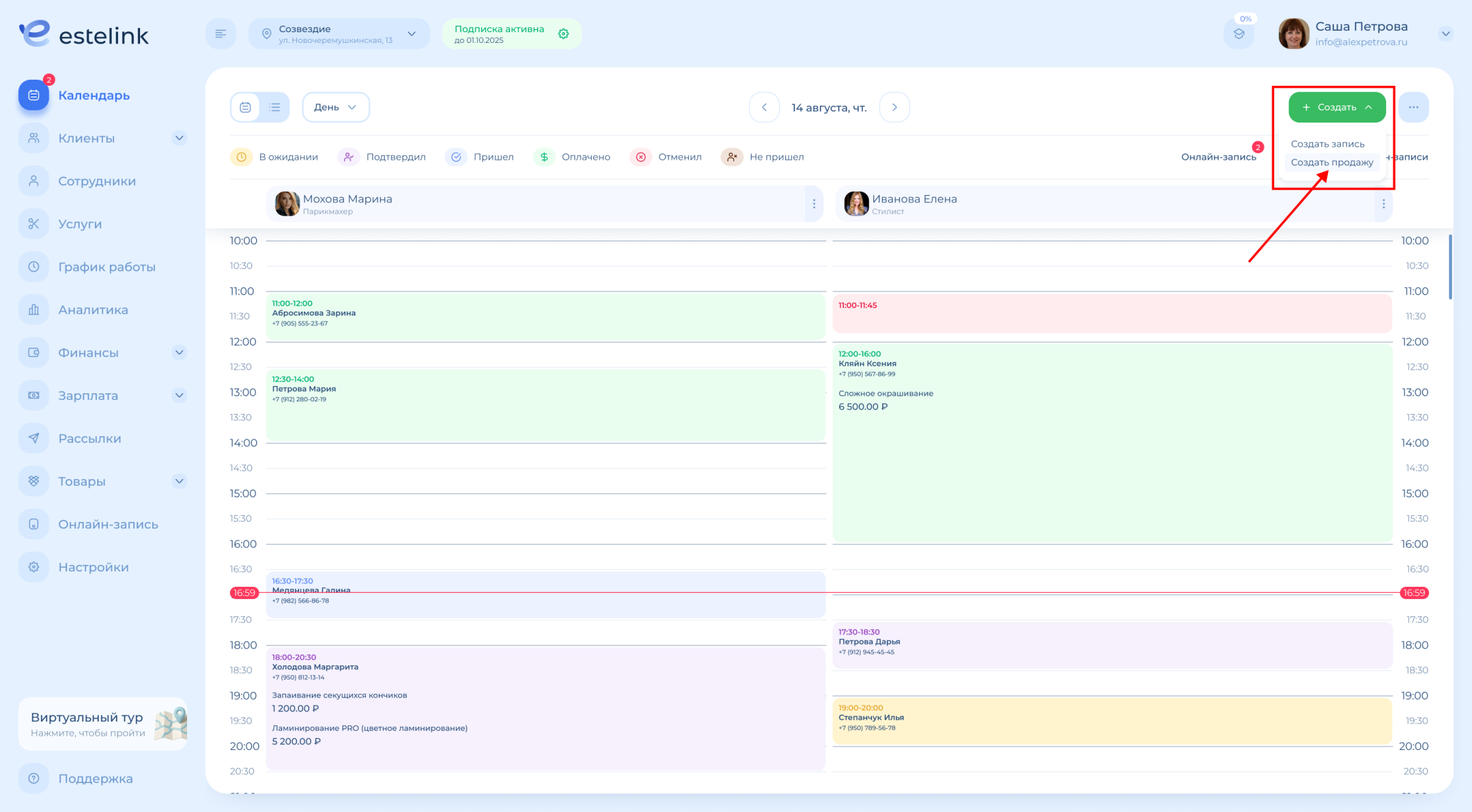Open the Созвездие location selector

coord(339,34)
